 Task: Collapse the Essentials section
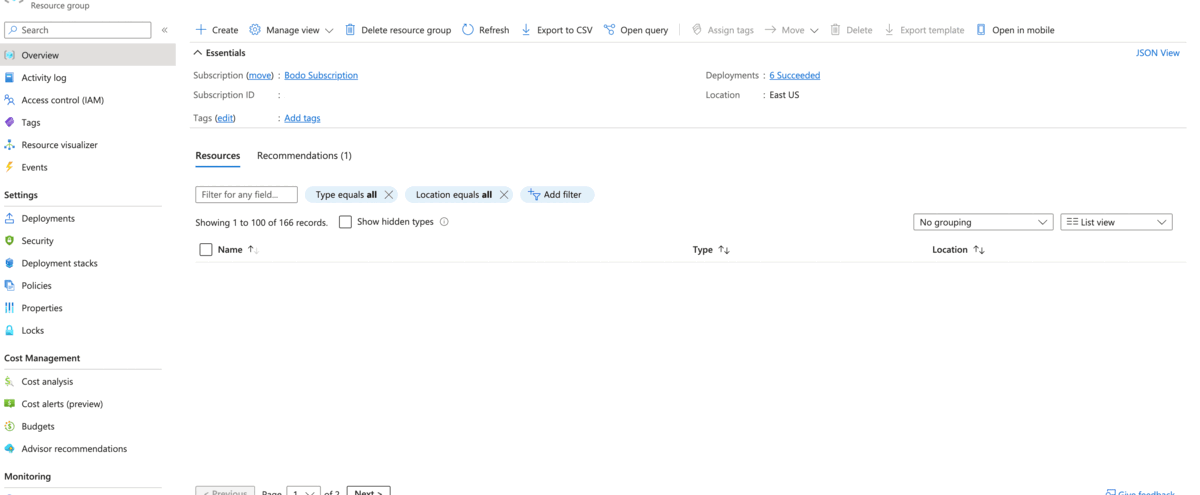(x=198, y=53)
